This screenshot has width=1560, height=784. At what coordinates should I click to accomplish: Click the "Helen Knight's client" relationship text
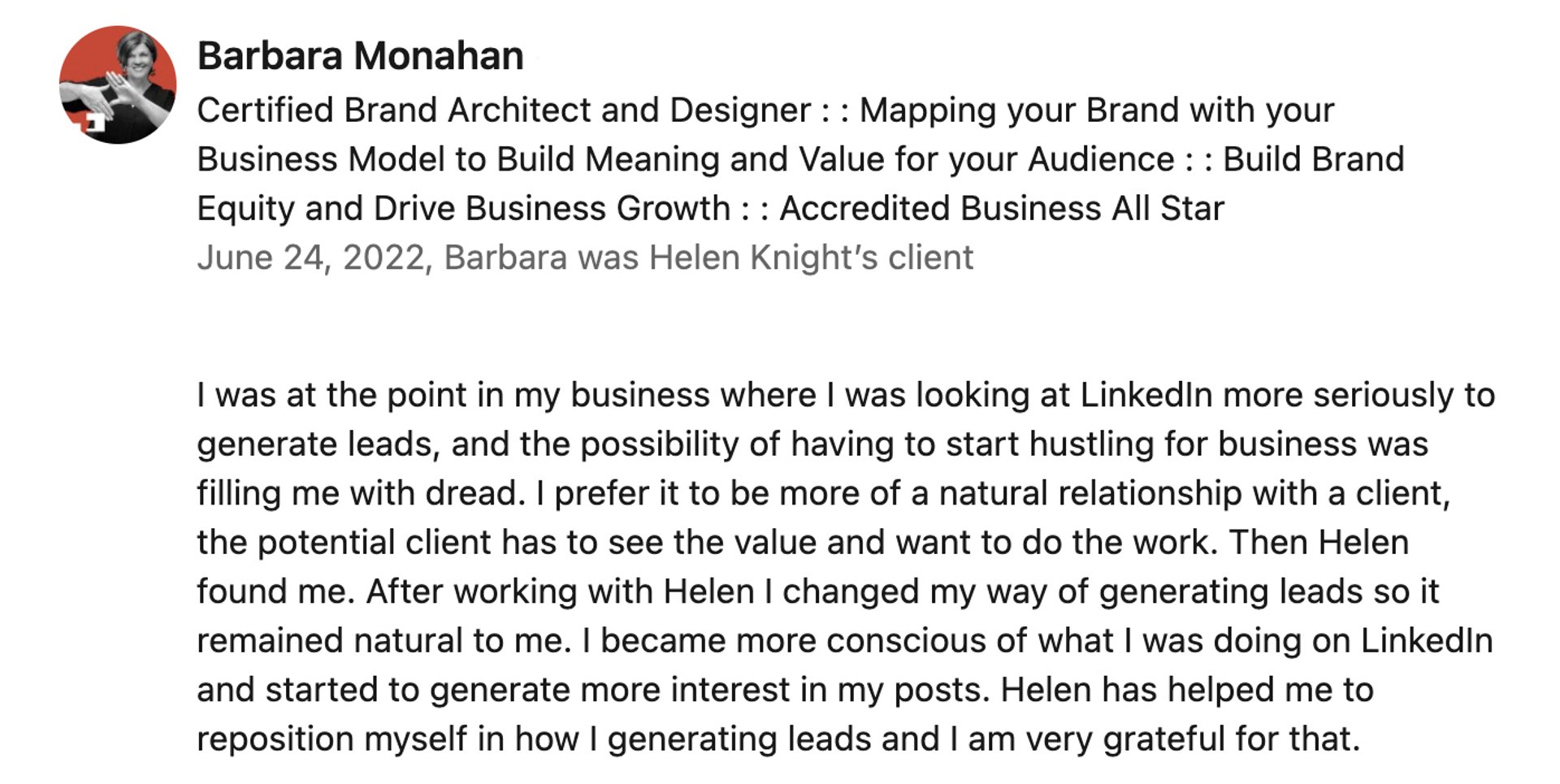(x=811, y=258)
